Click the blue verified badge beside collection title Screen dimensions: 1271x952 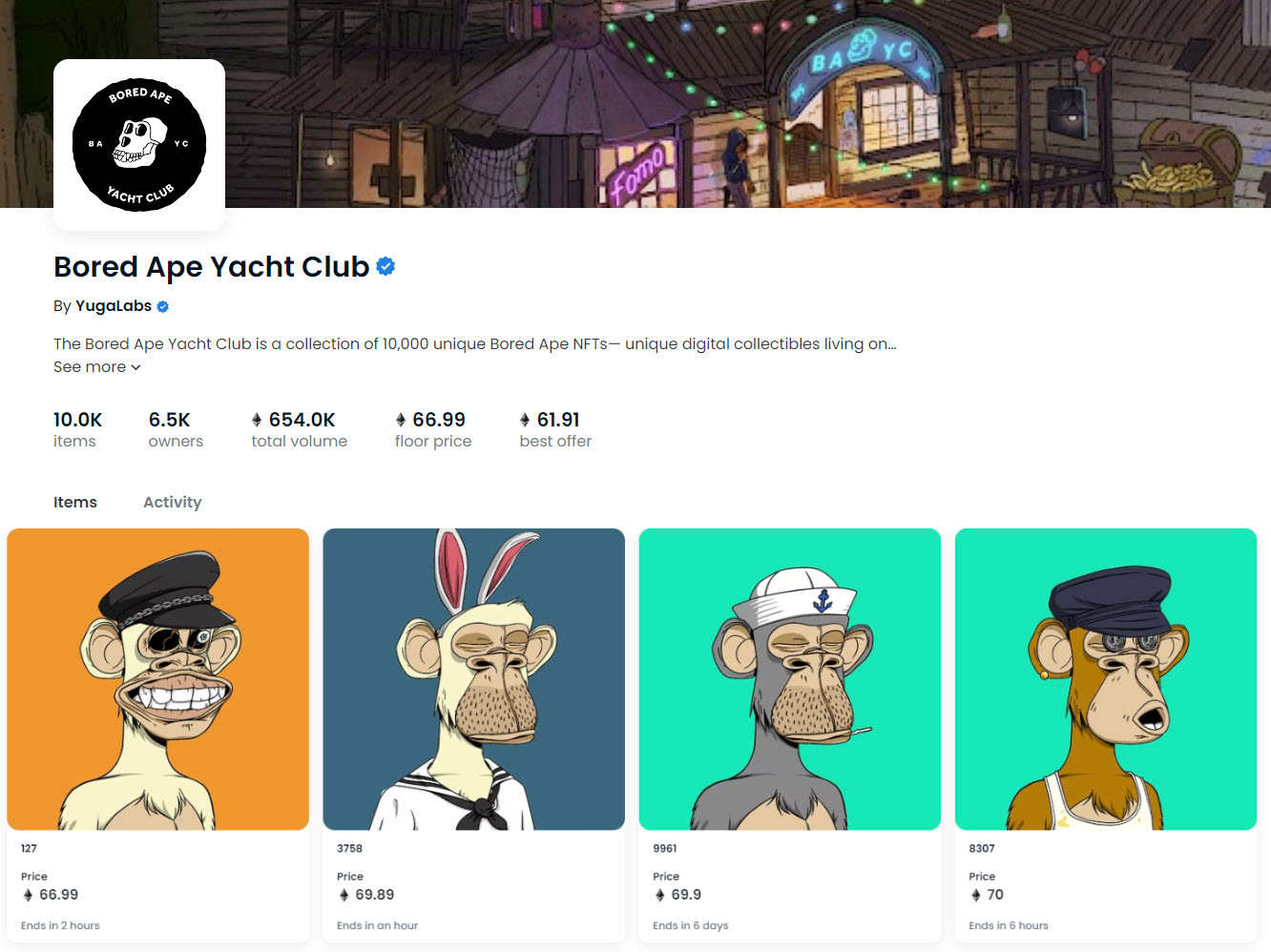385,266
